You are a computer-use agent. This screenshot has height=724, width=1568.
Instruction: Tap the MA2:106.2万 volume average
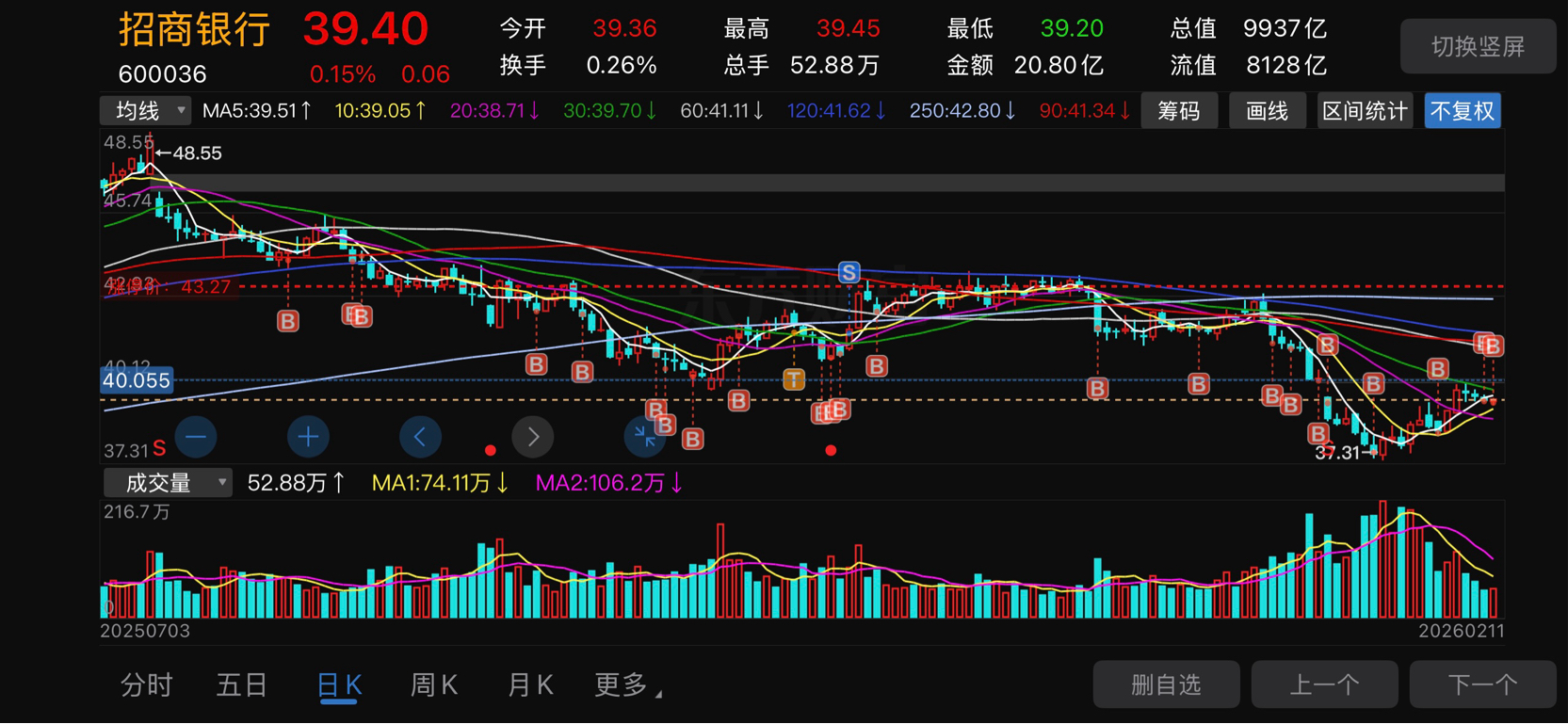[x=609, y=483]
